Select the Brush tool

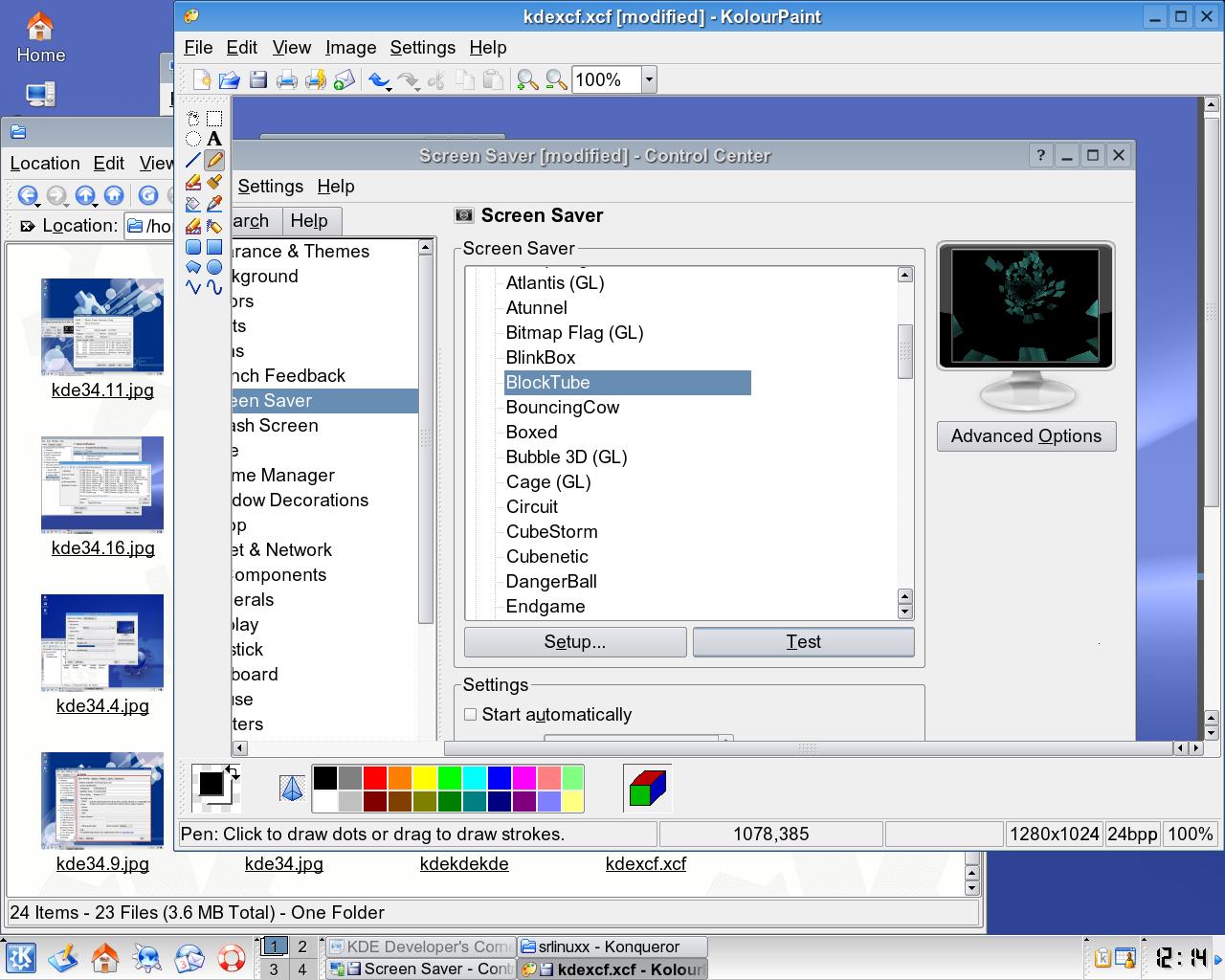pos(214,182)
